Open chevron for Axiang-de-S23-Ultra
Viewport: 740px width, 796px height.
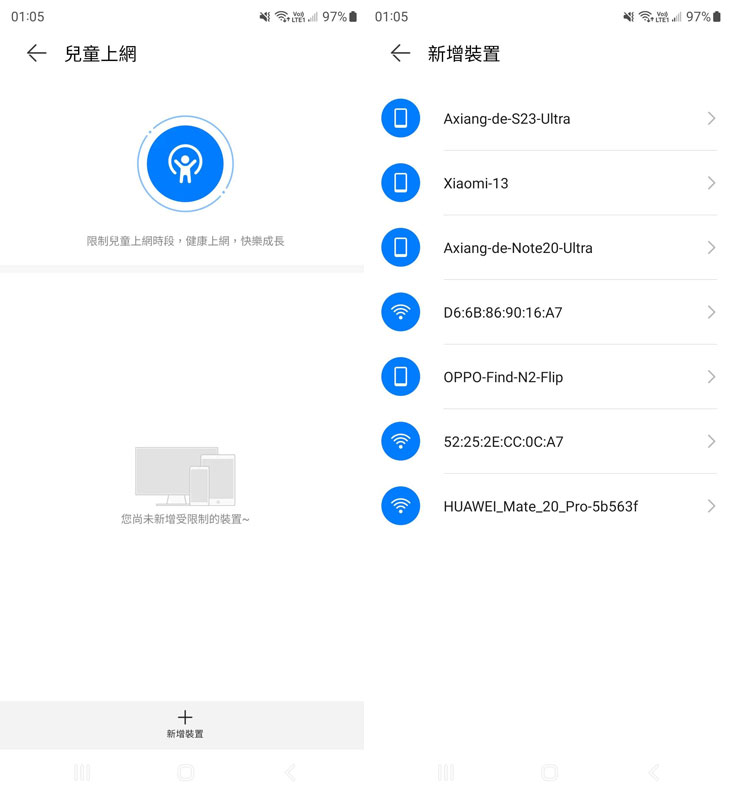click(x=712, y=118)
